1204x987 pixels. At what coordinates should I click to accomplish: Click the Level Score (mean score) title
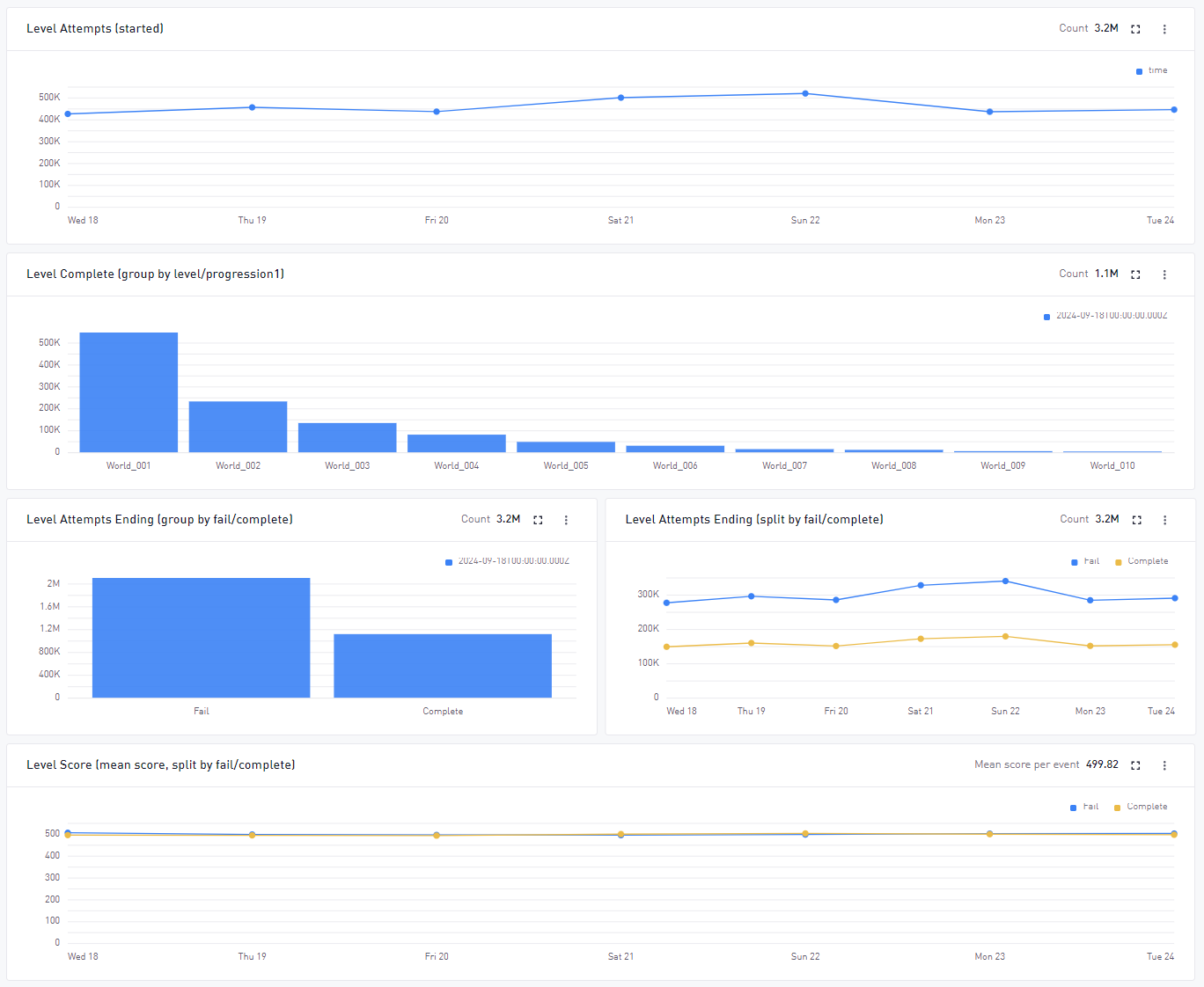[x=161, y=765]
